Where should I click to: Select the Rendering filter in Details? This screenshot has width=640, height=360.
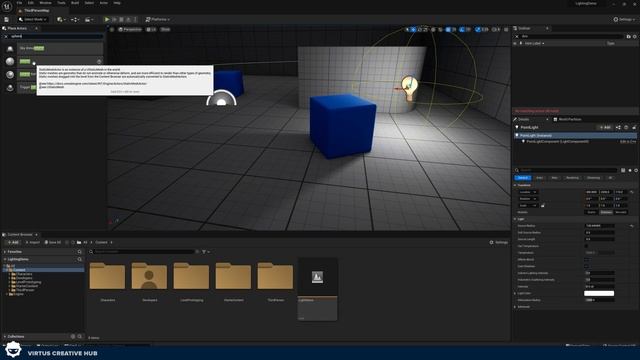point(572,178)
